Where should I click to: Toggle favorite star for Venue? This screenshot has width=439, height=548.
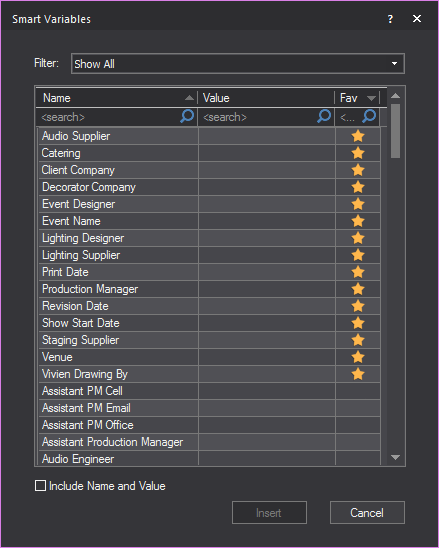pos(358,357)
